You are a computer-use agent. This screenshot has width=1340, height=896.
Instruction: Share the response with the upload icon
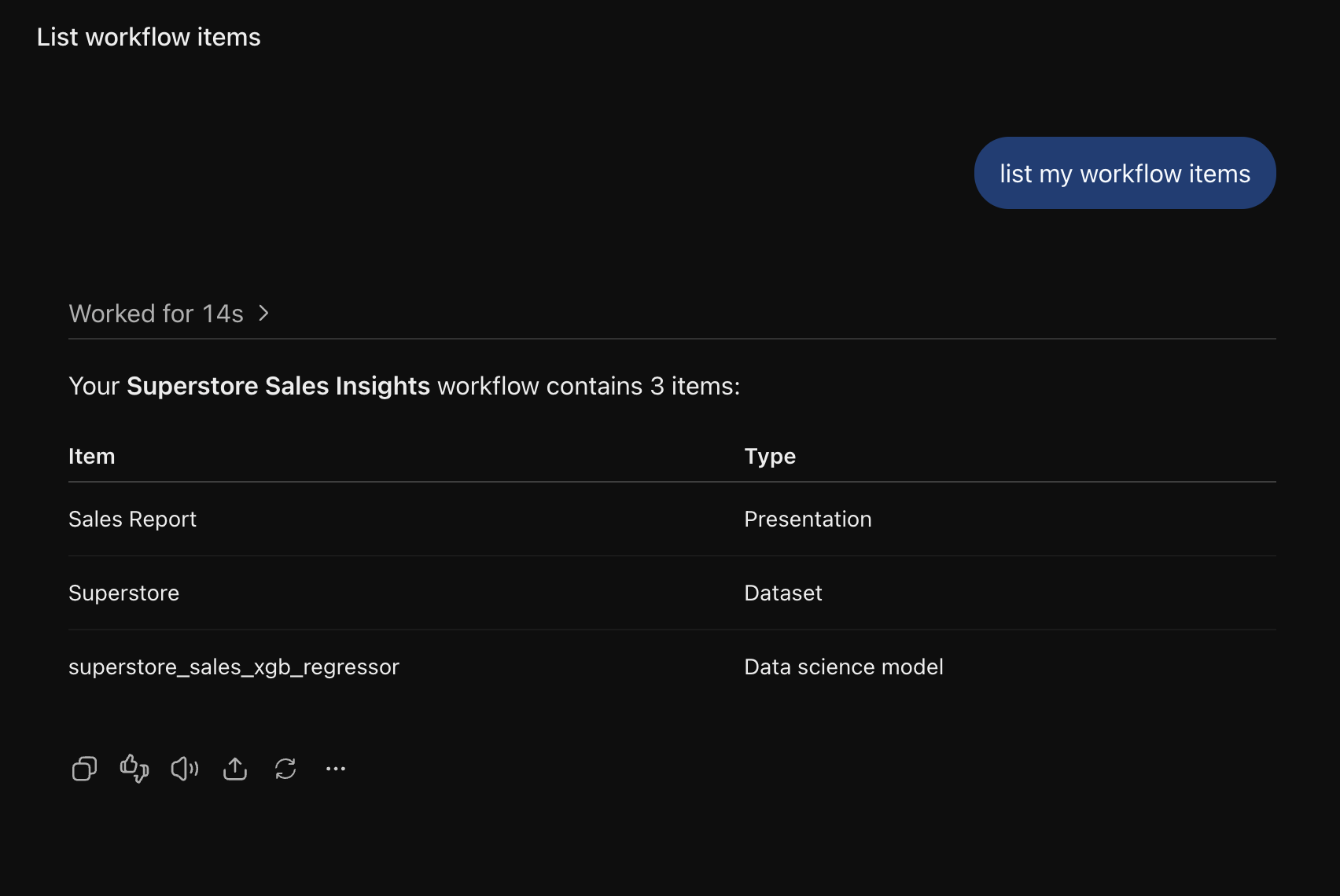[235, 769]
